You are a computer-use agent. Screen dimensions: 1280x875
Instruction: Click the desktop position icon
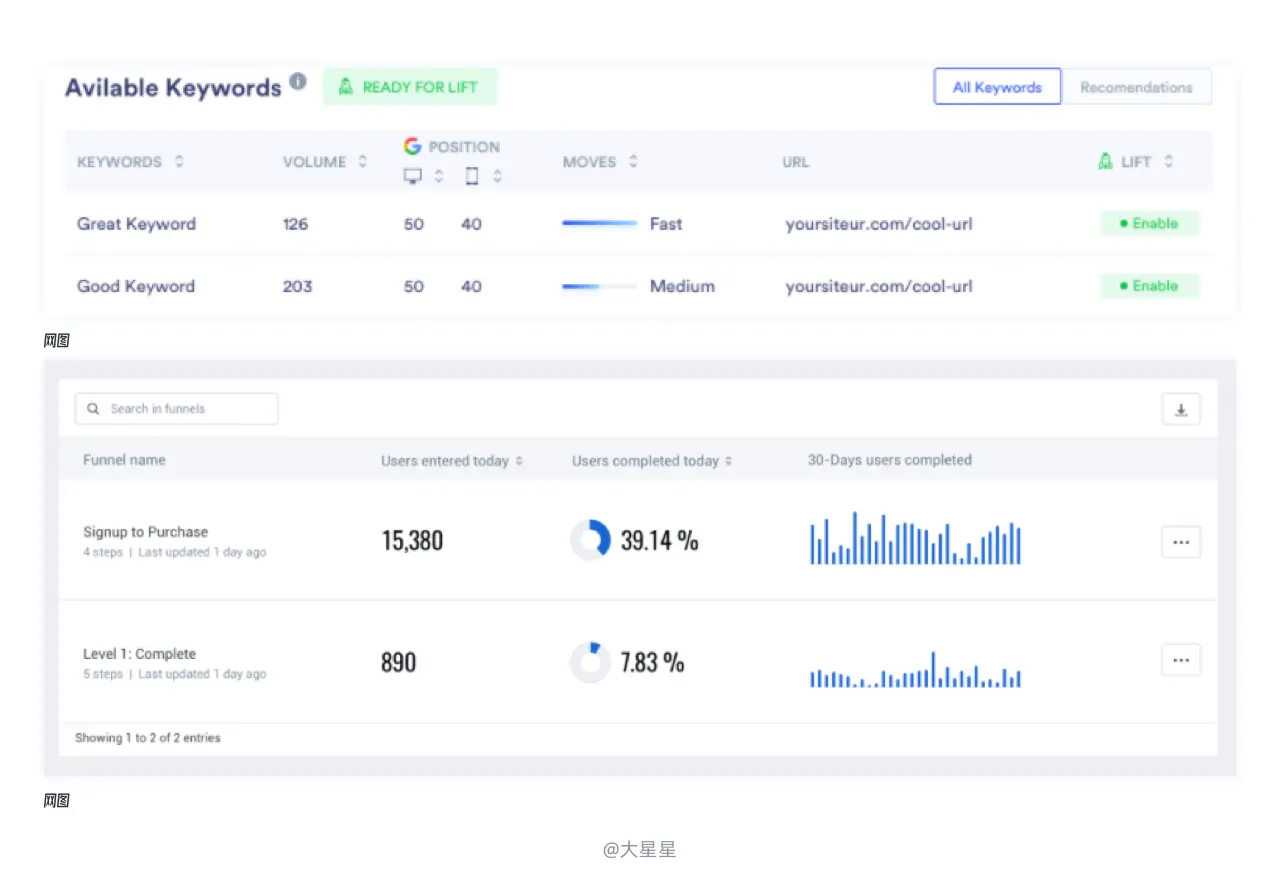(412, 177)
